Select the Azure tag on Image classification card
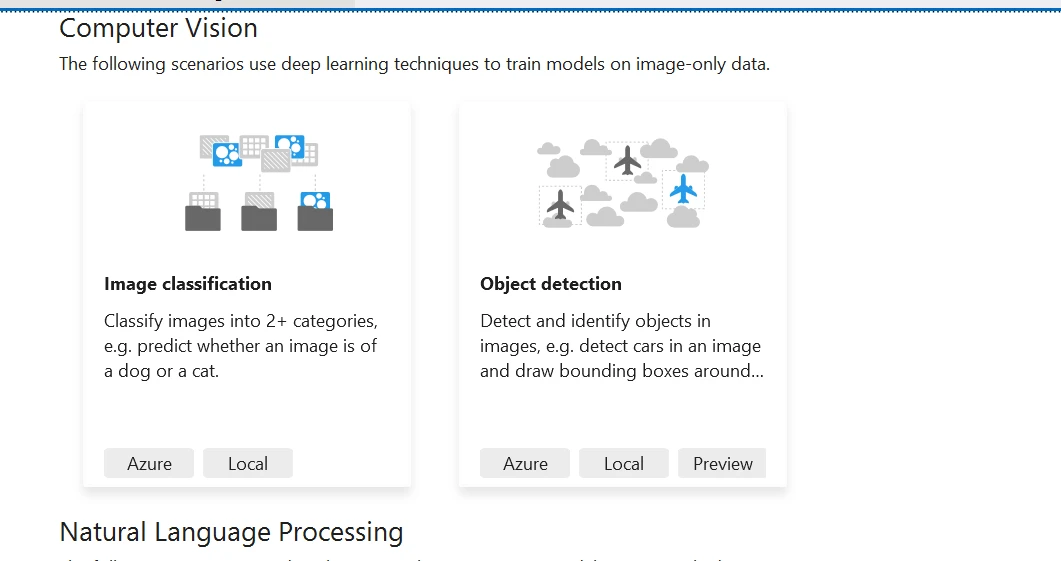The image size is (1061, 561). click(x=149, y=463)
